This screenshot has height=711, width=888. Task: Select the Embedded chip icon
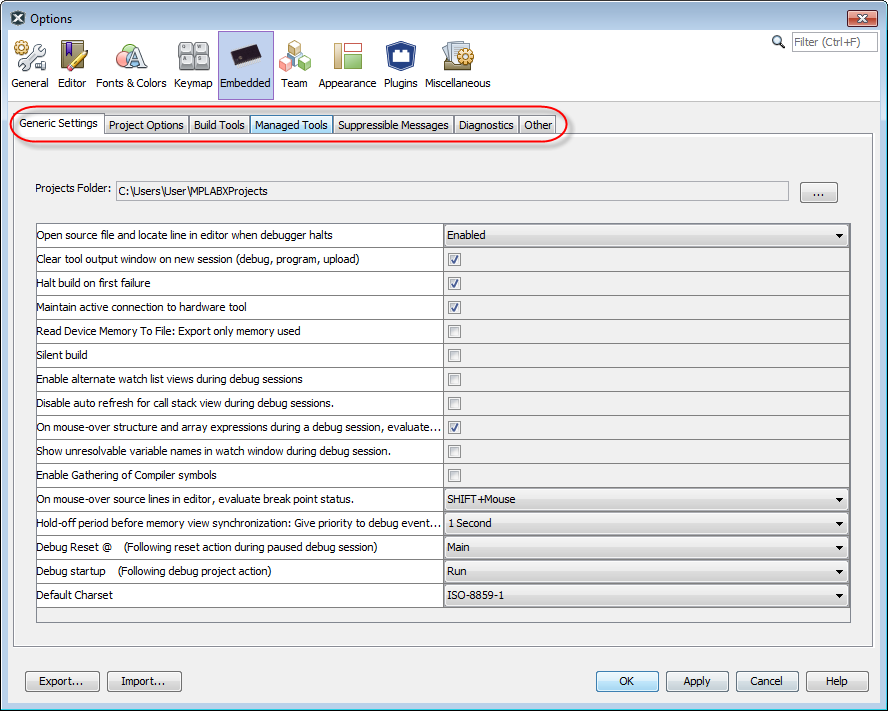(245, 65)
